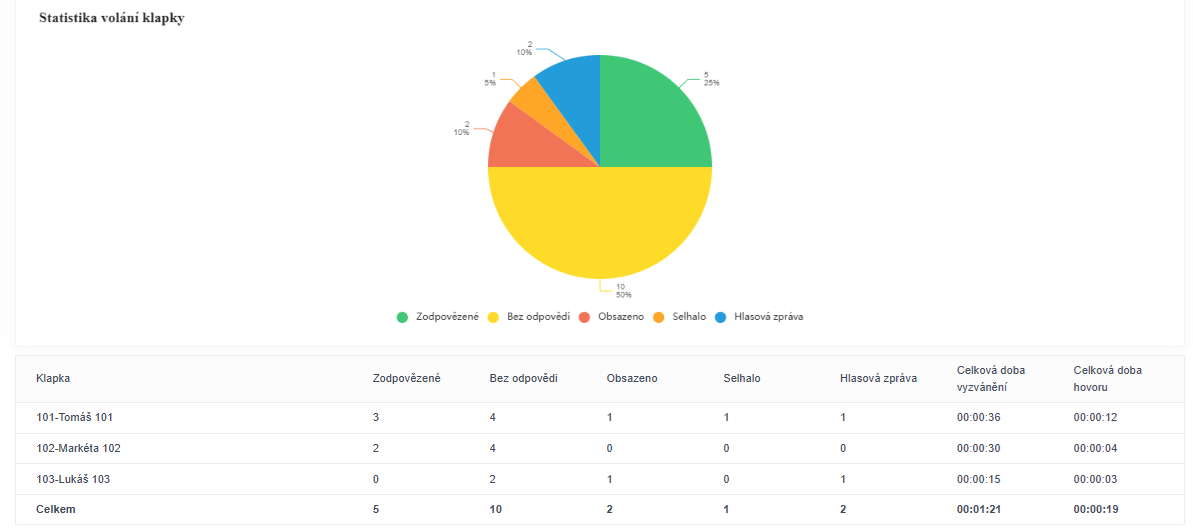The image size is (1193, 532).
Task: Click talk time 00:00:12 for Tomáš
Action: coord(1096,417)
